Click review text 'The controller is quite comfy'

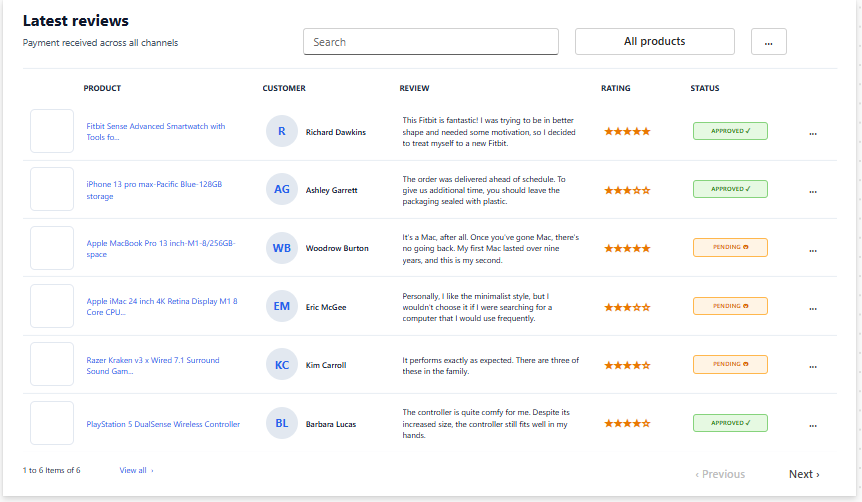[x=486, y=423]
